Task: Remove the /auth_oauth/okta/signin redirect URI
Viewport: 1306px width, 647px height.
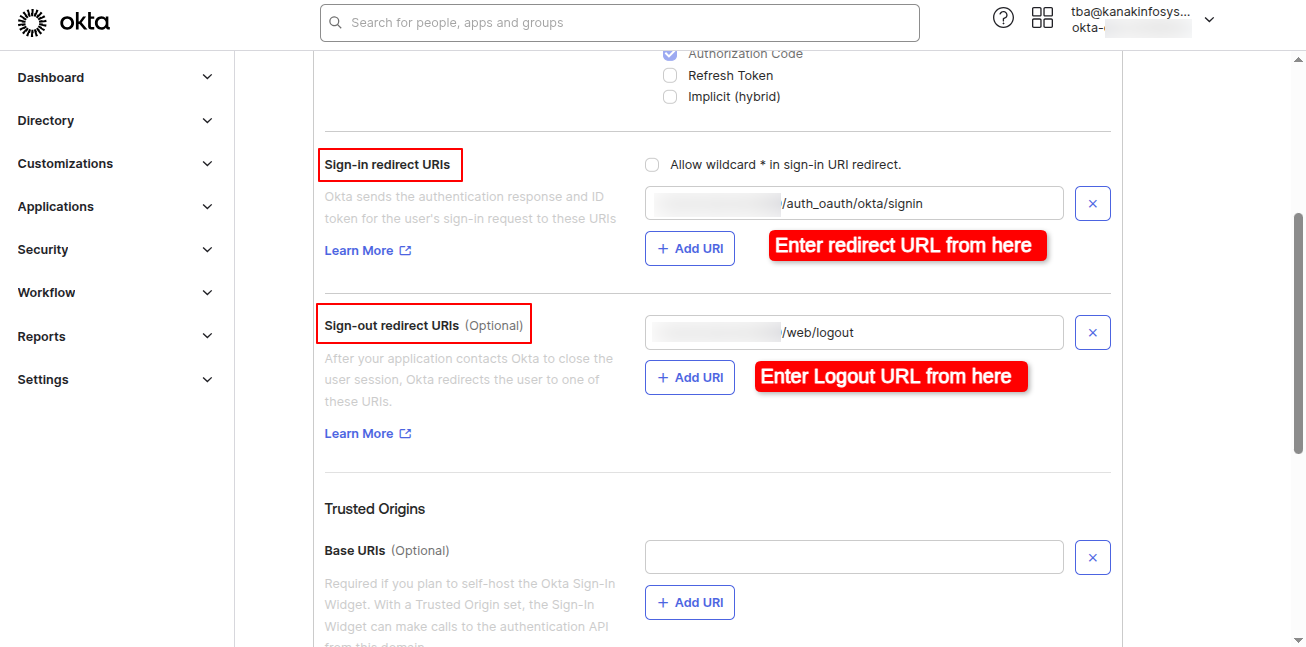Action: click(1093, 203)
